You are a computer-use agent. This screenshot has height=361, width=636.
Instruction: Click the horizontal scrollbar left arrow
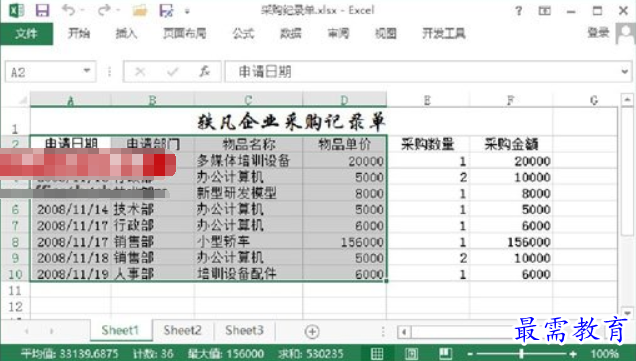(404, 332)
